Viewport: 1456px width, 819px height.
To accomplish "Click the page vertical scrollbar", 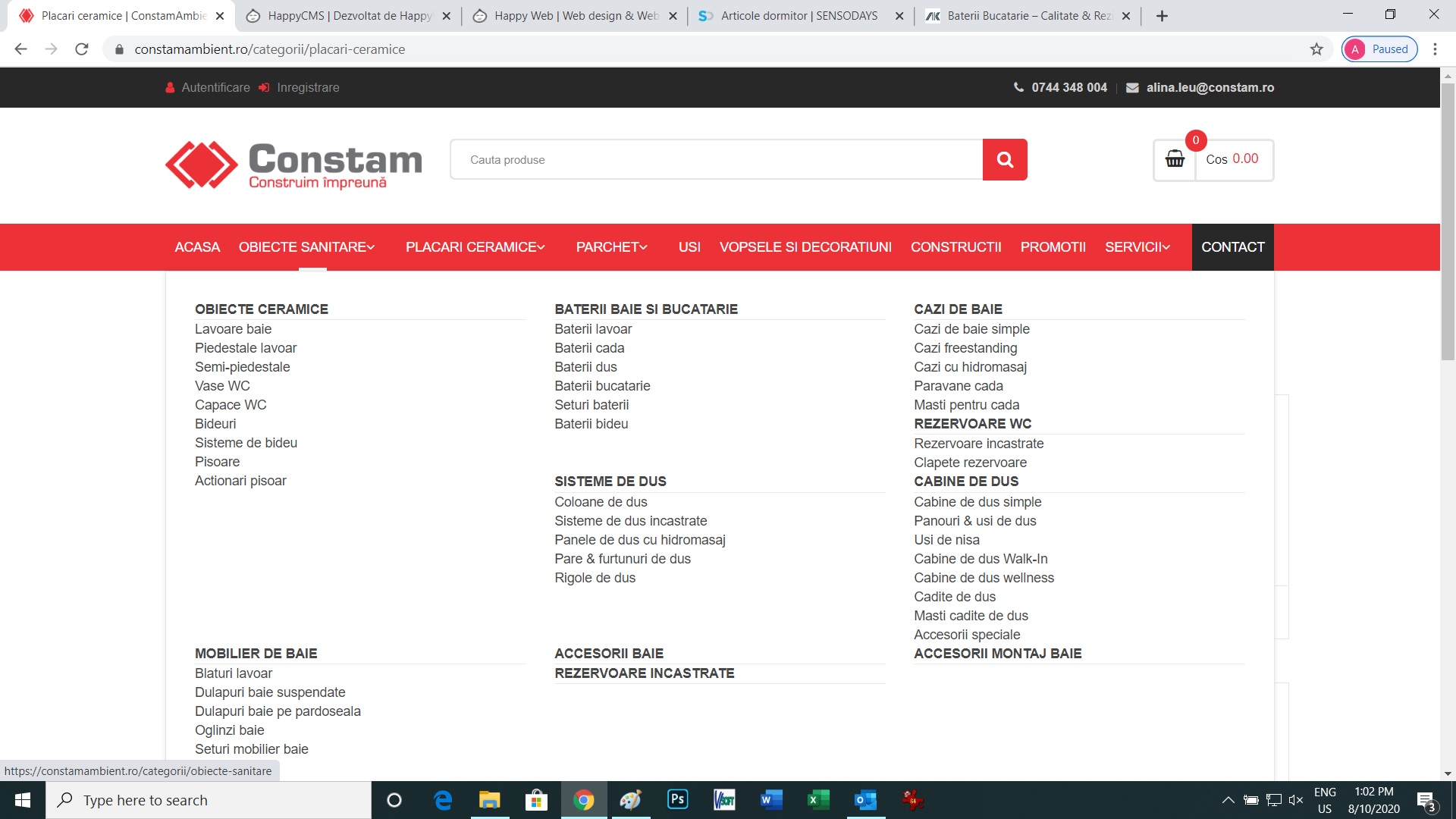I will [1448, 221].
